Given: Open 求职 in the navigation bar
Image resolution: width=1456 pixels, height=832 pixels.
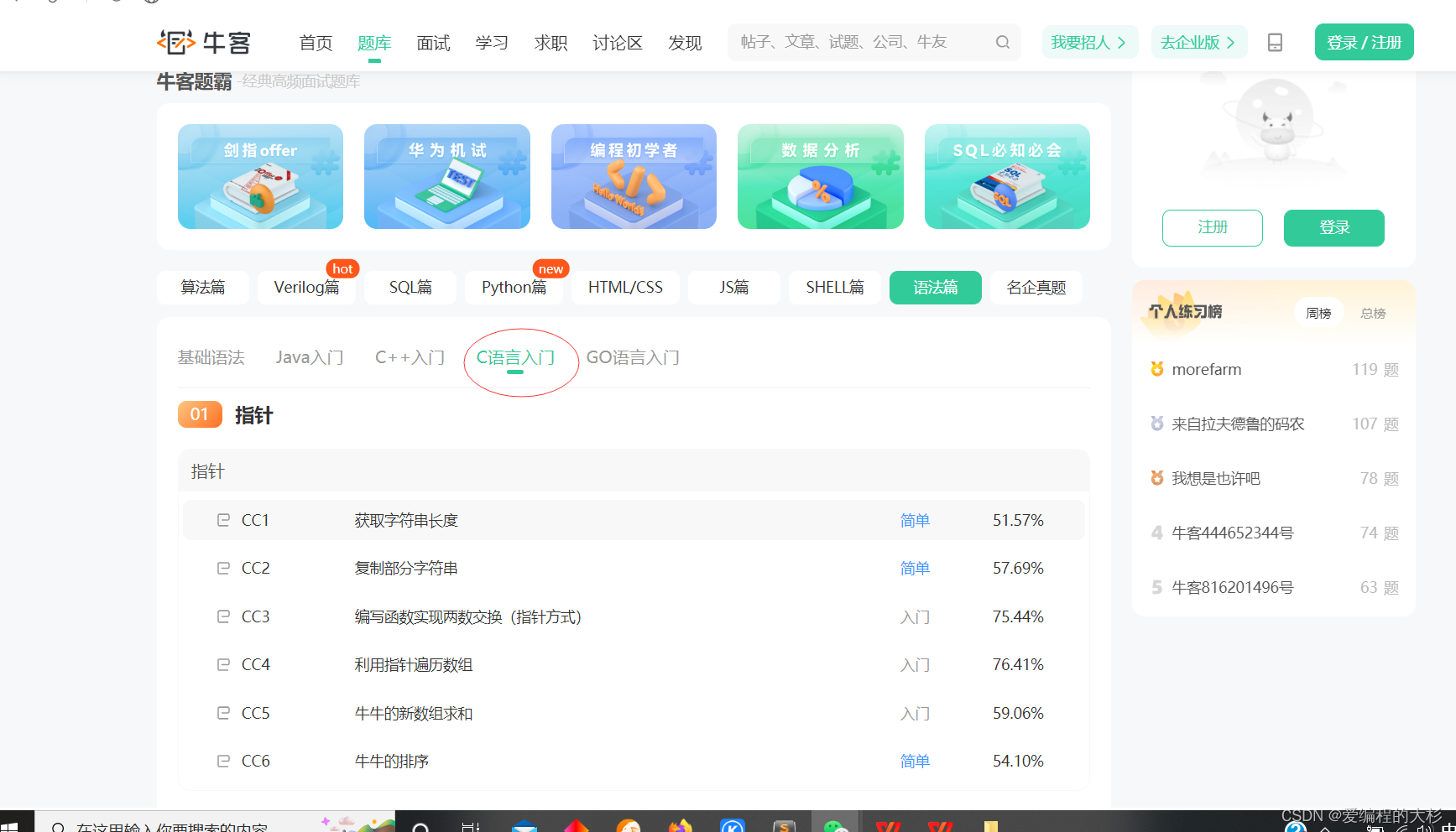Looking at the screenshot, I should (x=551, y=43).
